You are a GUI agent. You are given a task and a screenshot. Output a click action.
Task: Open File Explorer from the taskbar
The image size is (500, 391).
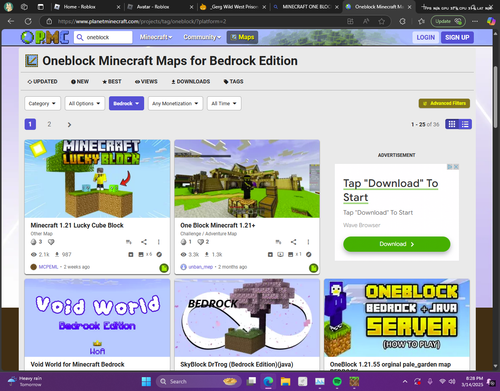click(x=285, y=381)
